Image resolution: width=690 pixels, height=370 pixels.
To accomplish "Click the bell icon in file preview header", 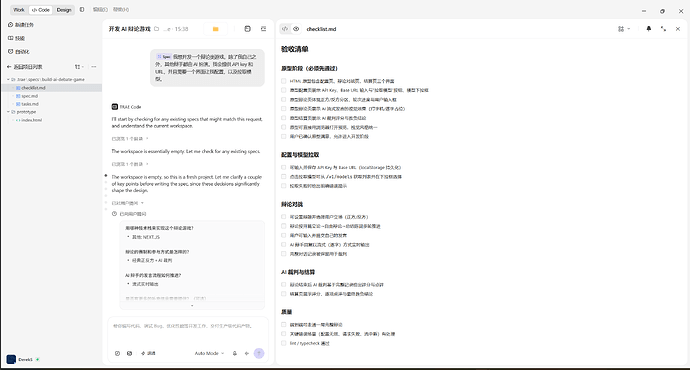I will [649, 29].
